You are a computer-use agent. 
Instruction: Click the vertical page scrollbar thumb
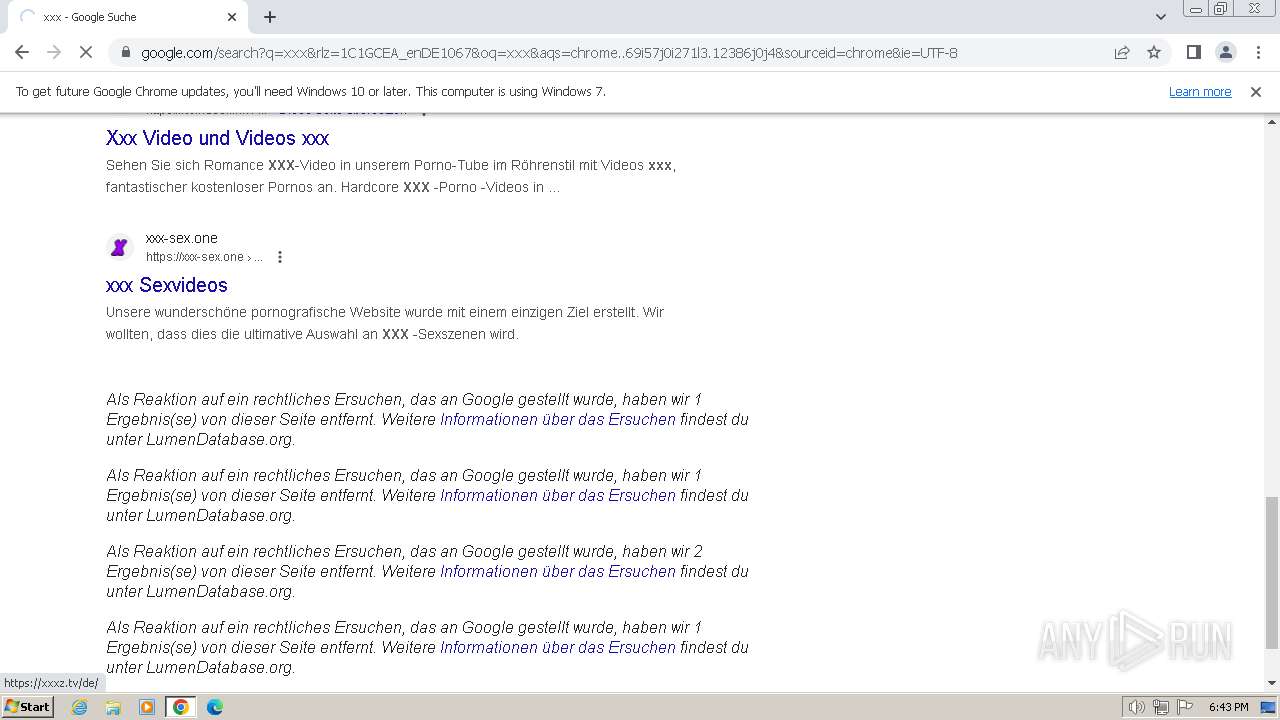coord(1272,572)
